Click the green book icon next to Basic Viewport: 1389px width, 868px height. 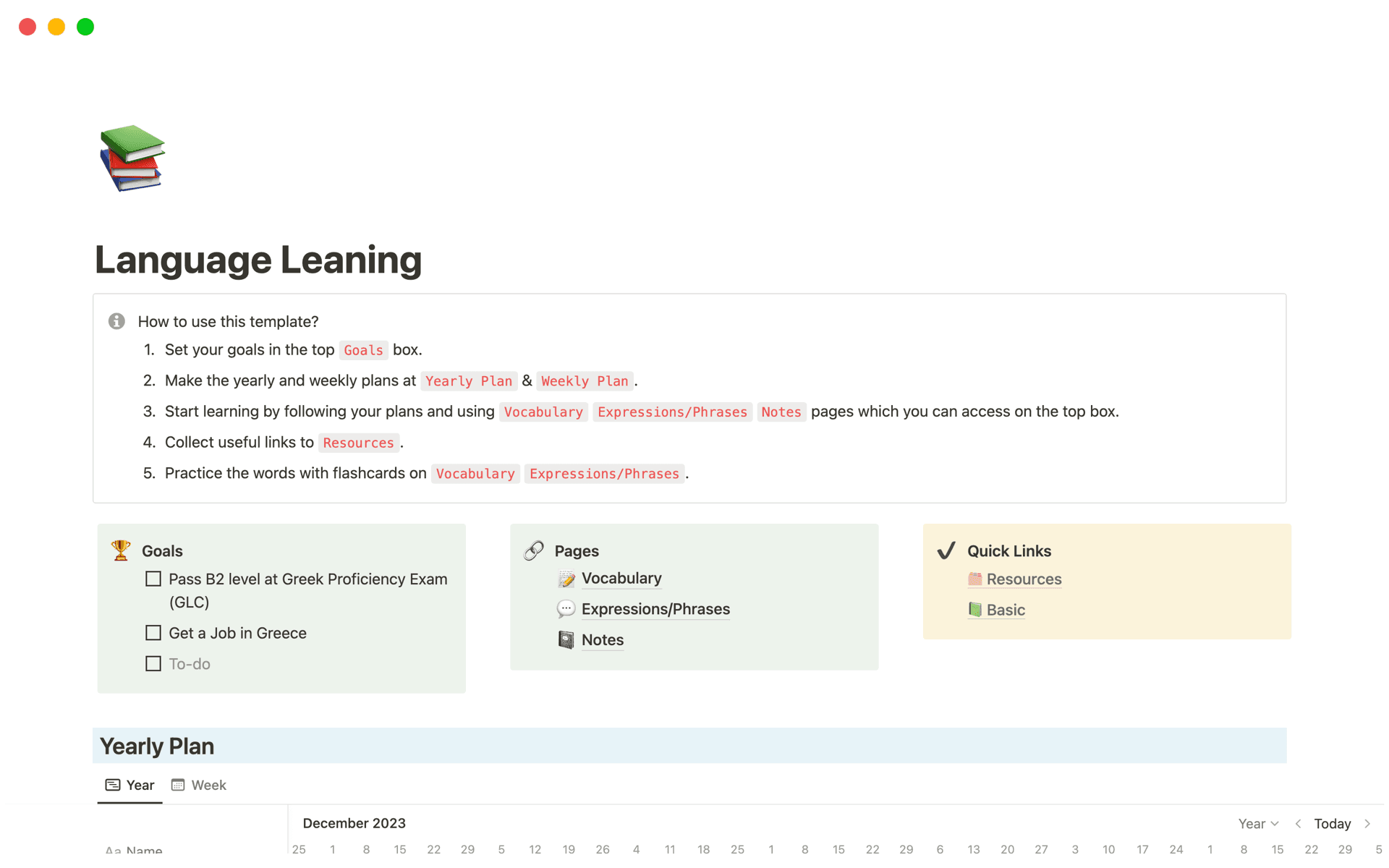tap(974, 610)
